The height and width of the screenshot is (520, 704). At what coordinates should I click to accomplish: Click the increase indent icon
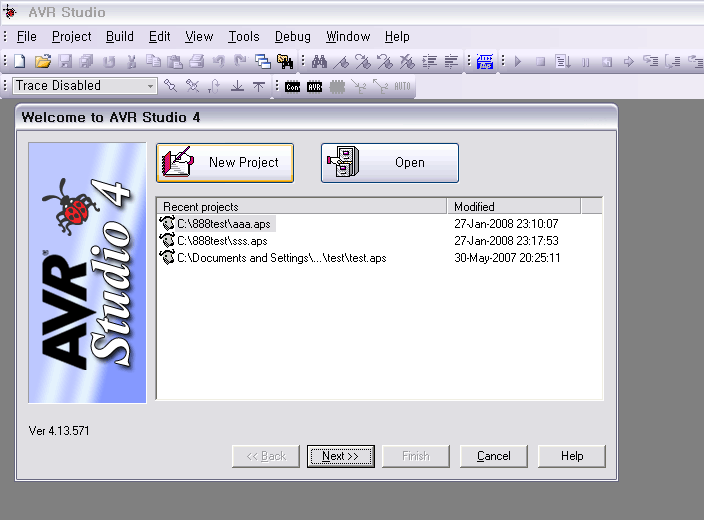point(429,62)
